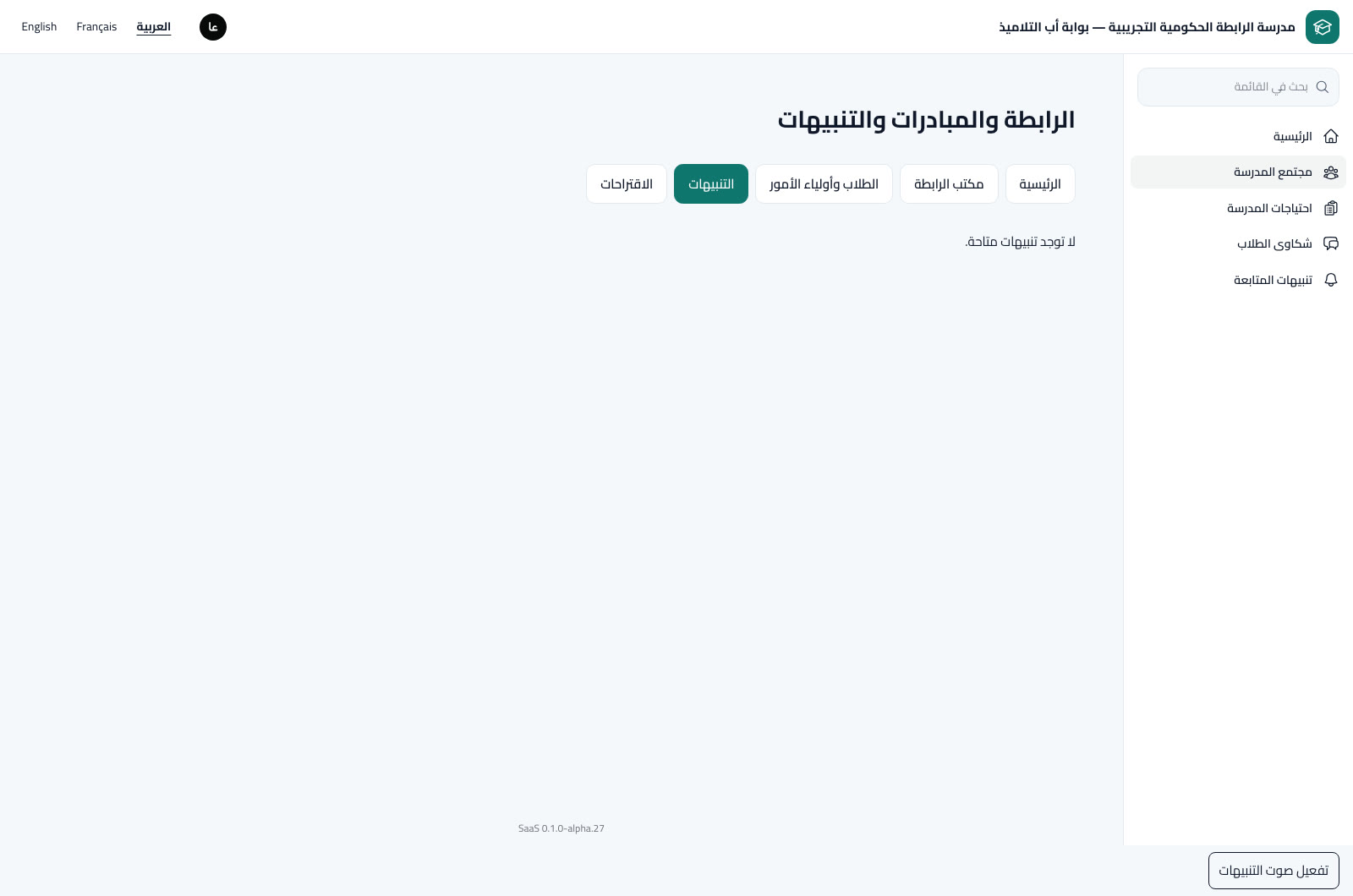Click the bell icon beside تنبيهات المتابعة
Viewport: 1353px width, 896px height.
point(1331,280)
